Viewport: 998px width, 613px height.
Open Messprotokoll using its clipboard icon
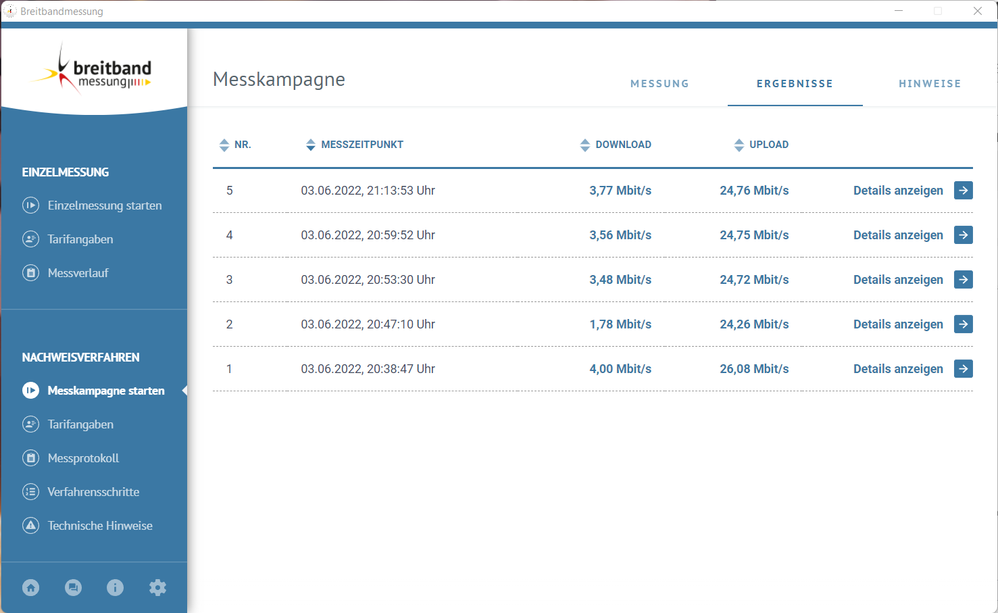(31, 457)
